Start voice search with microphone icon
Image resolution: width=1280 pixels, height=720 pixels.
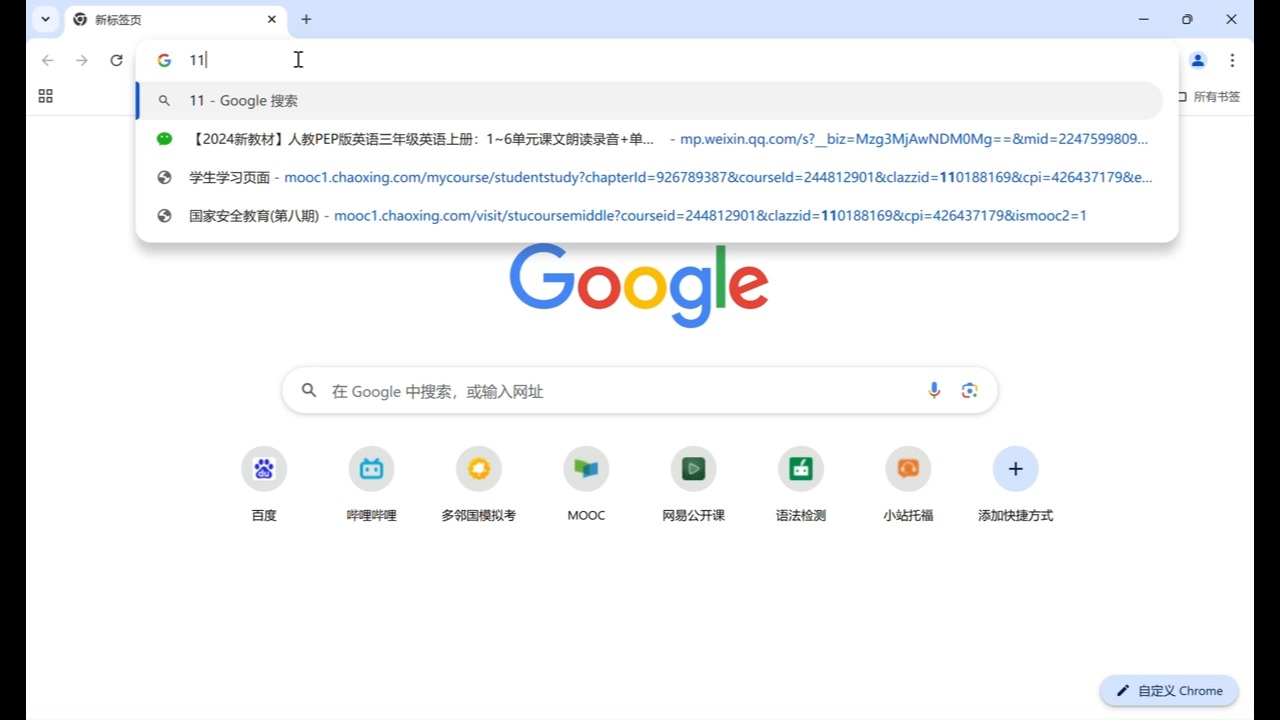click(x=934, y=391)
